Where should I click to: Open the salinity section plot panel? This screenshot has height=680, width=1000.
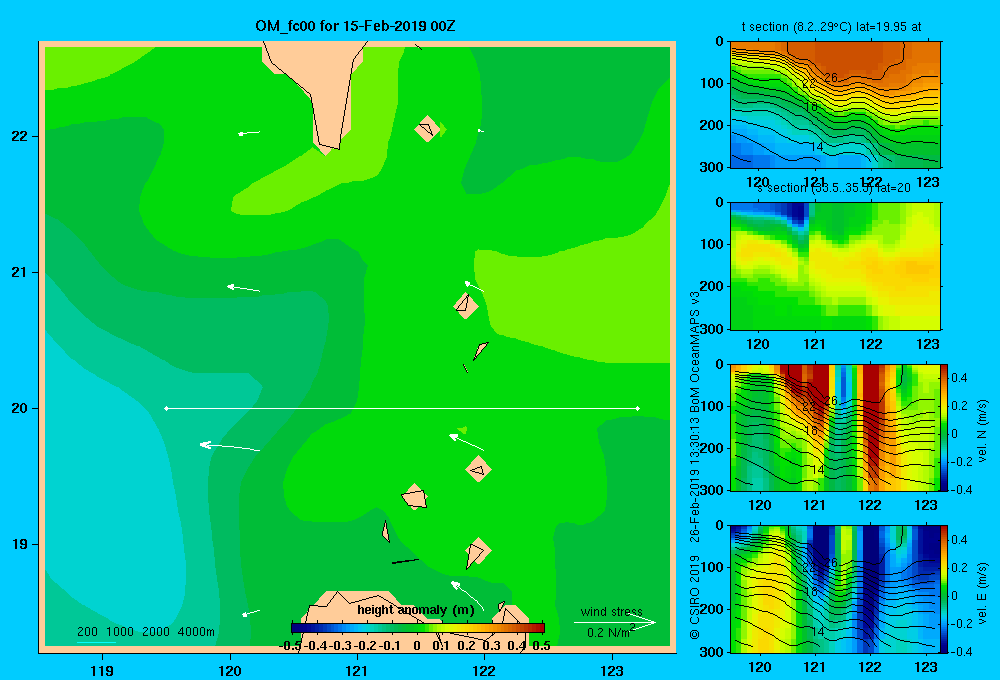pos(835,266)
